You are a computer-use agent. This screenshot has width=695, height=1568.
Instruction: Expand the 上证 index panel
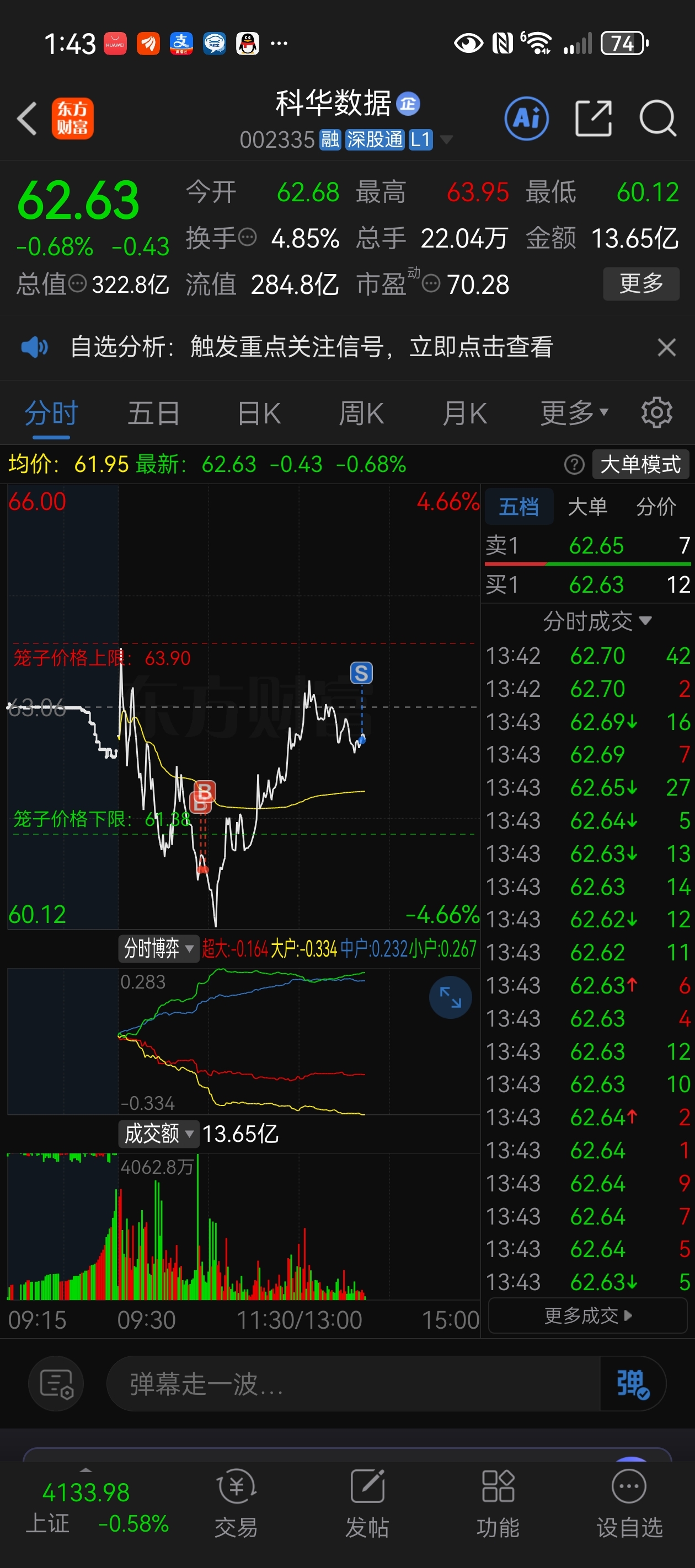(x=85, y=1470)
